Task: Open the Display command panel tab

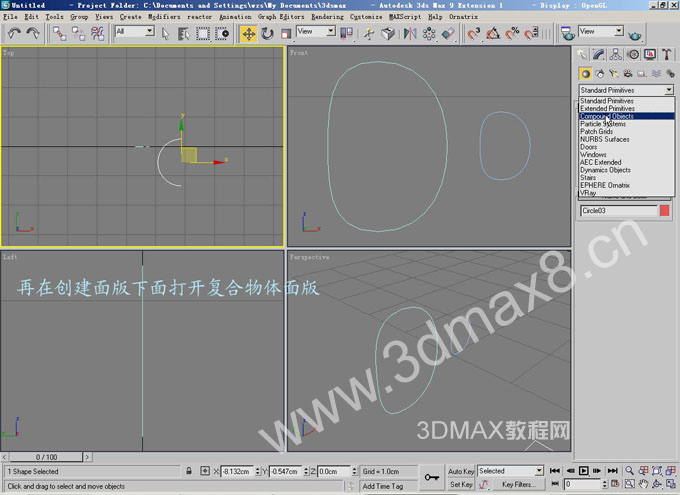Action: pyautogui.click(x=650, y=55)
